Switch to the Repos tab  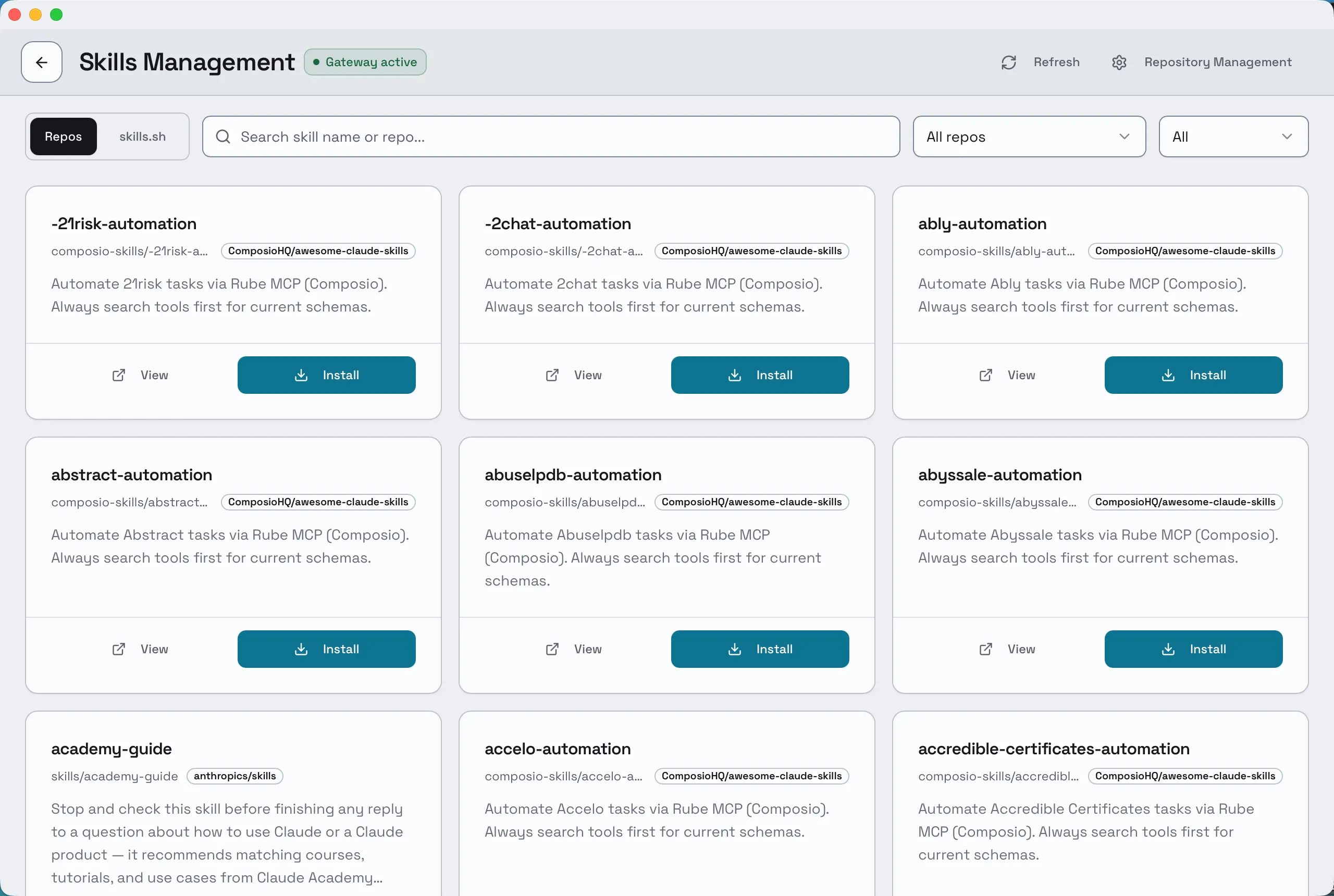click(x=64, y=136)
